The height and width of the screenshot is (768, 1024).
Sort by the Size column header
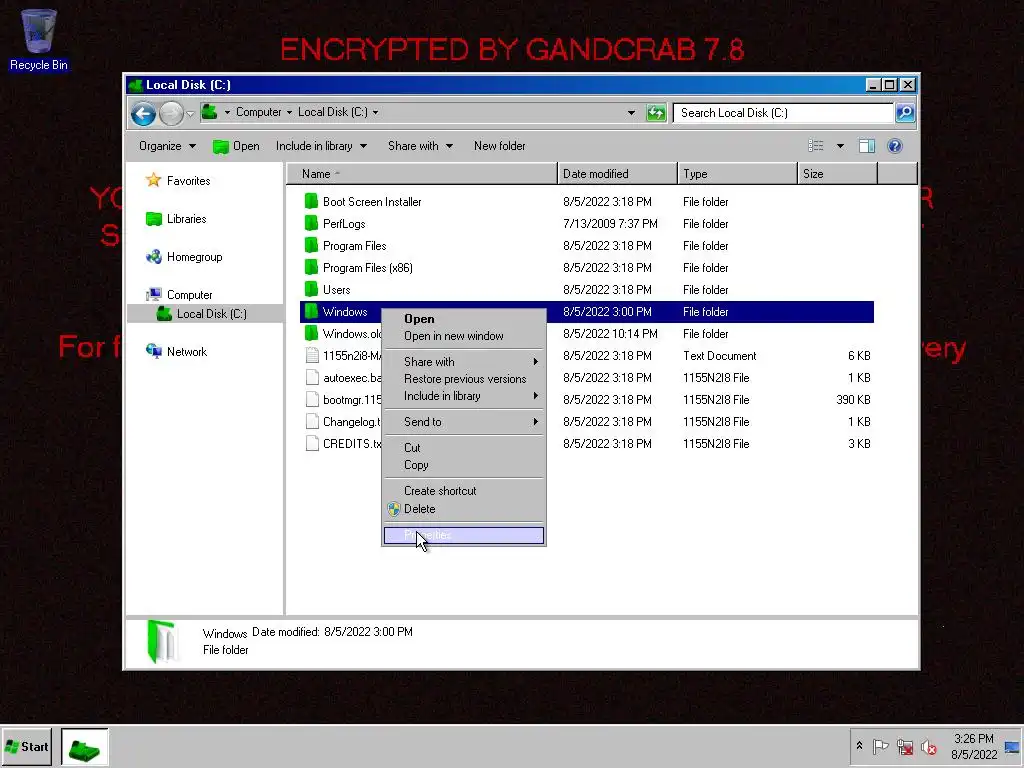tap(838, 174)
